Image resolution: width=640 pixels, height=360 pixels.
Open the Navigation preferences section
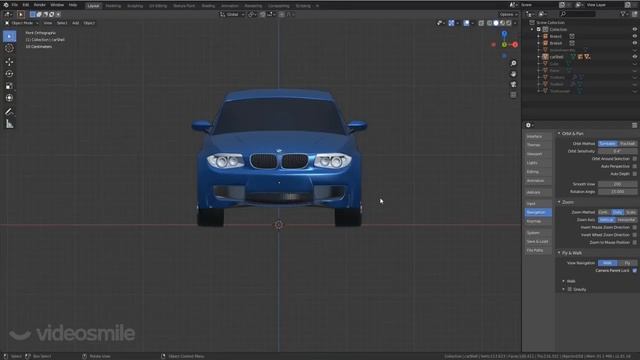[x=538, y=212]
